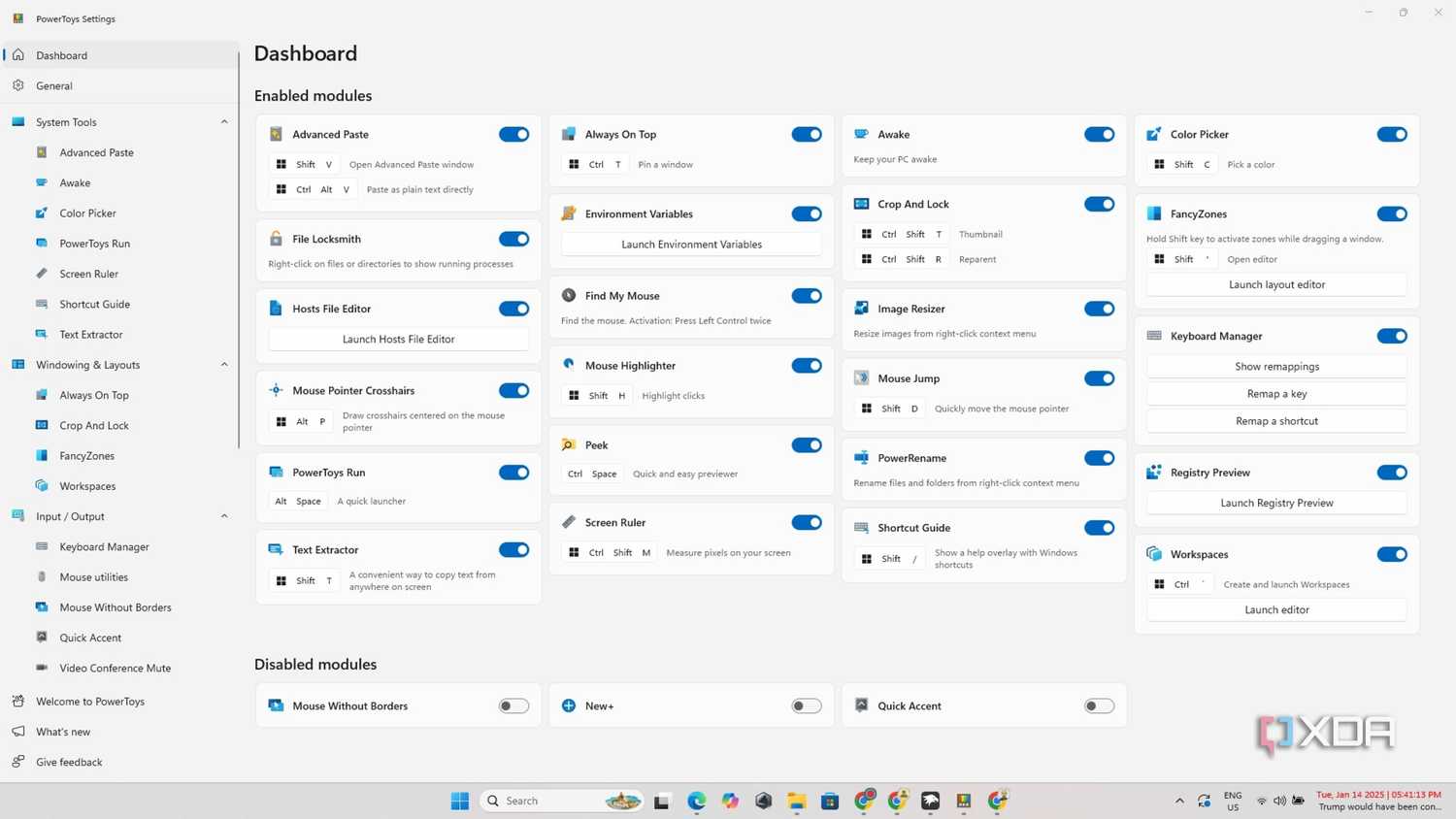Click the Mouse Pointer Crosshairs icon
The width and height of the screenshot is (1456, 819).
(276, 390)
